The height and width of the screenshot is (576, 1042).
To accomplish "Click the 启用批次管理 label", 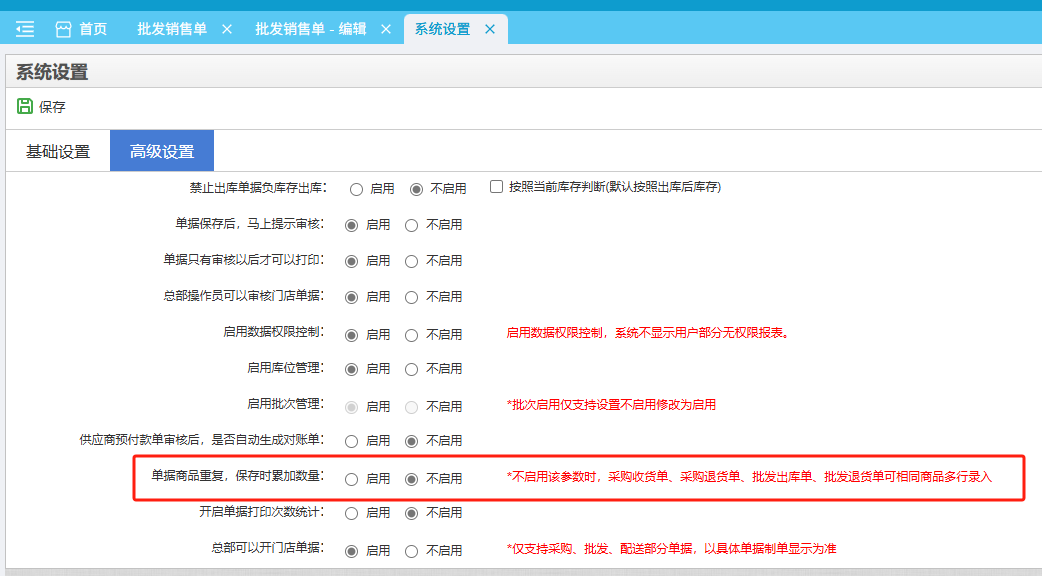I will coord(286,403).
